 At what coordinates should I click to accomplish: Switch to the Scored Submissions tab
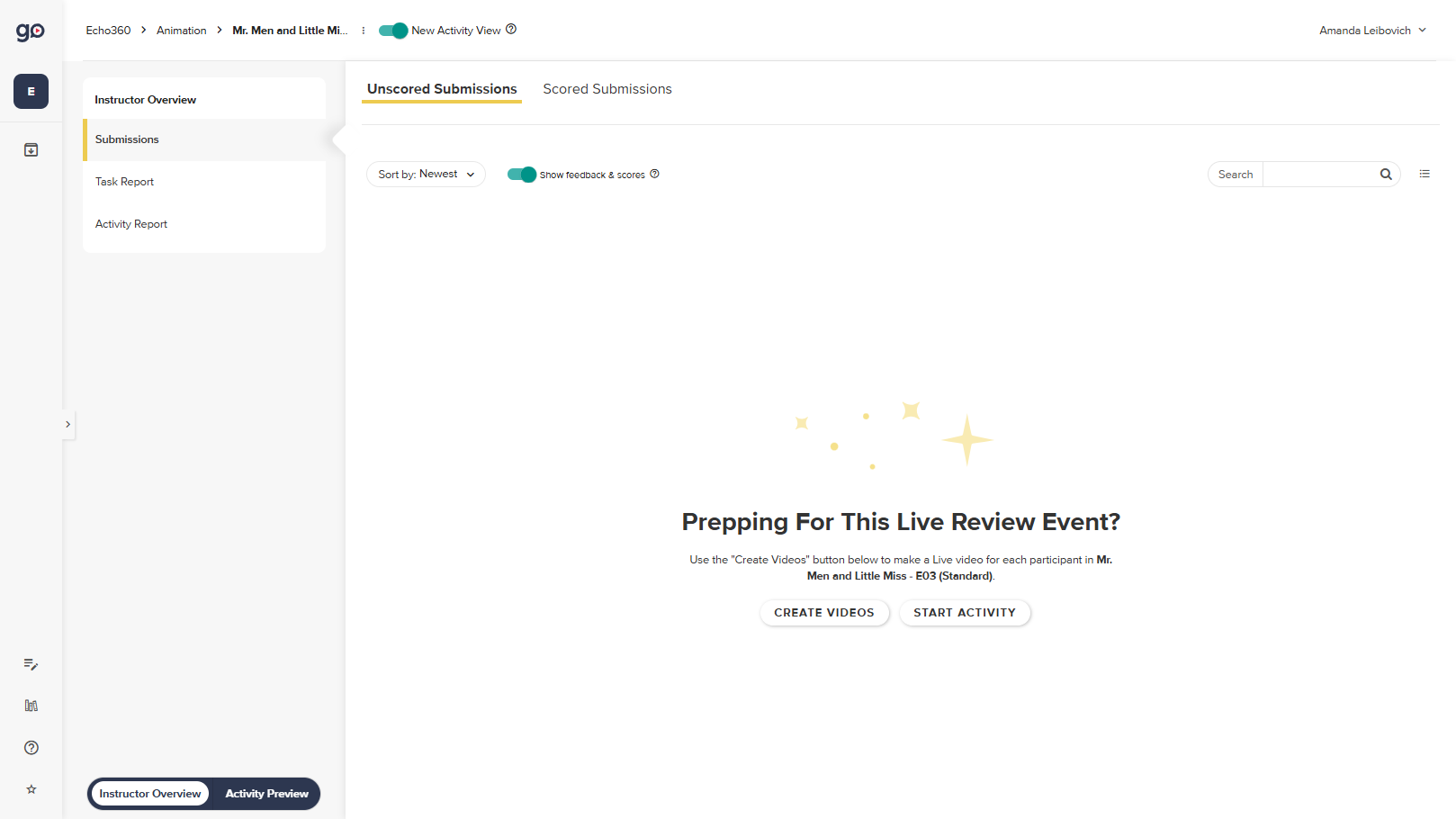(x=607, y=88)
